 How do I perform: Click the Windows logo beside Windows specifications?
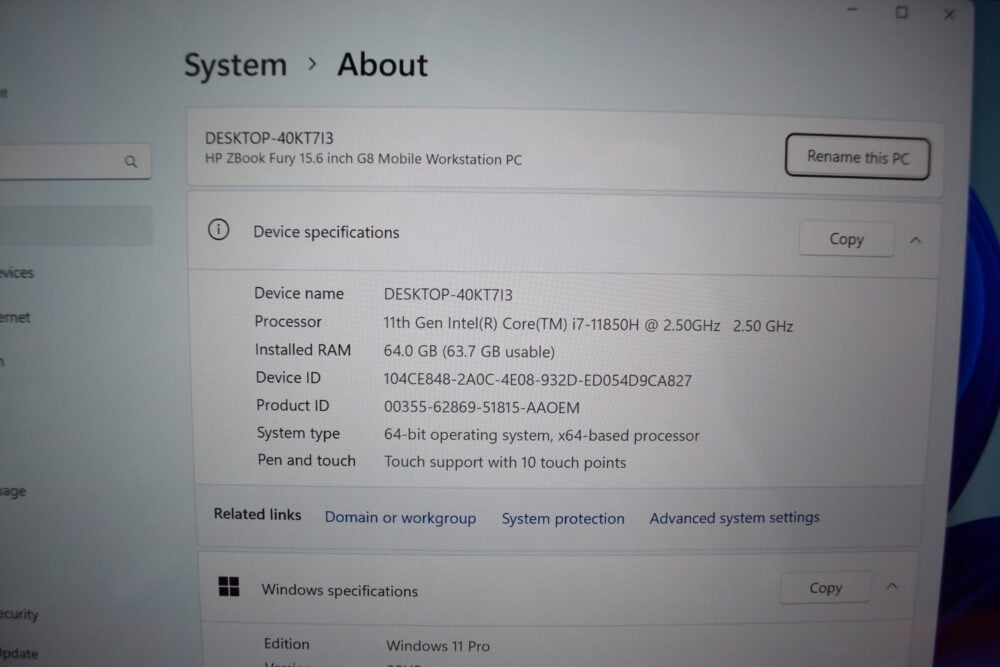point(229,587)
